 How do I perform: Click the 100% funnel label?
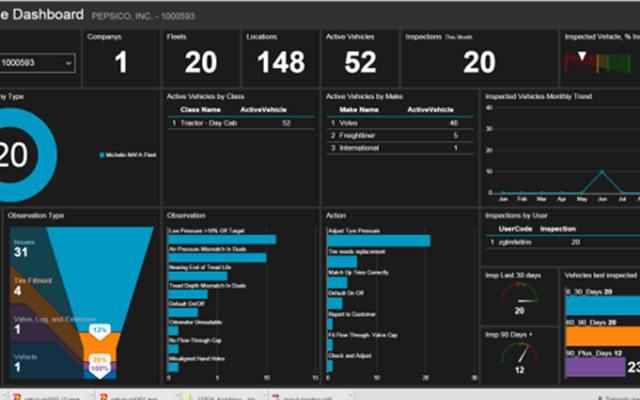[100, 369]
